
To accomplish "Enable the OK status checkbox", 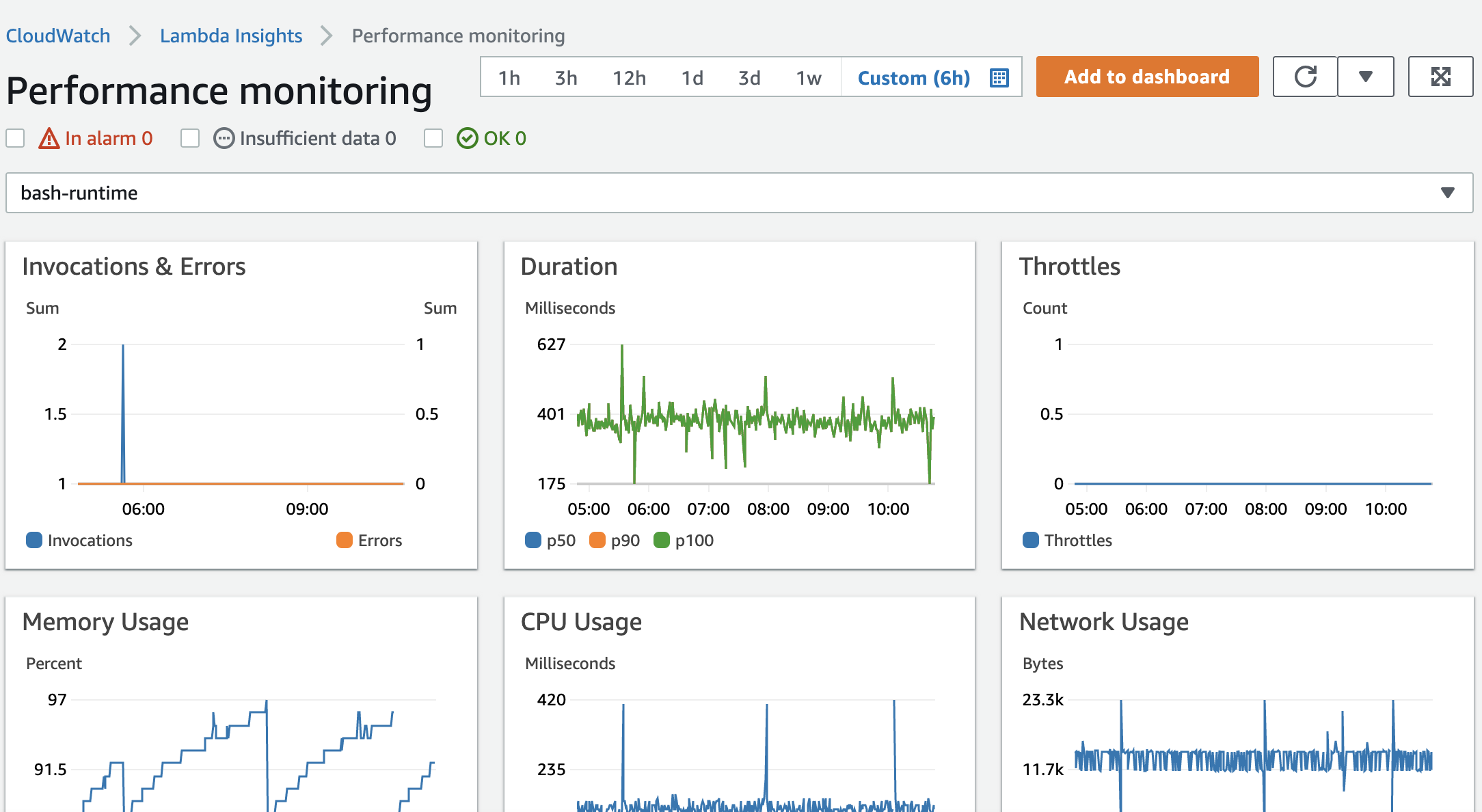I will [x=433, y=139].
